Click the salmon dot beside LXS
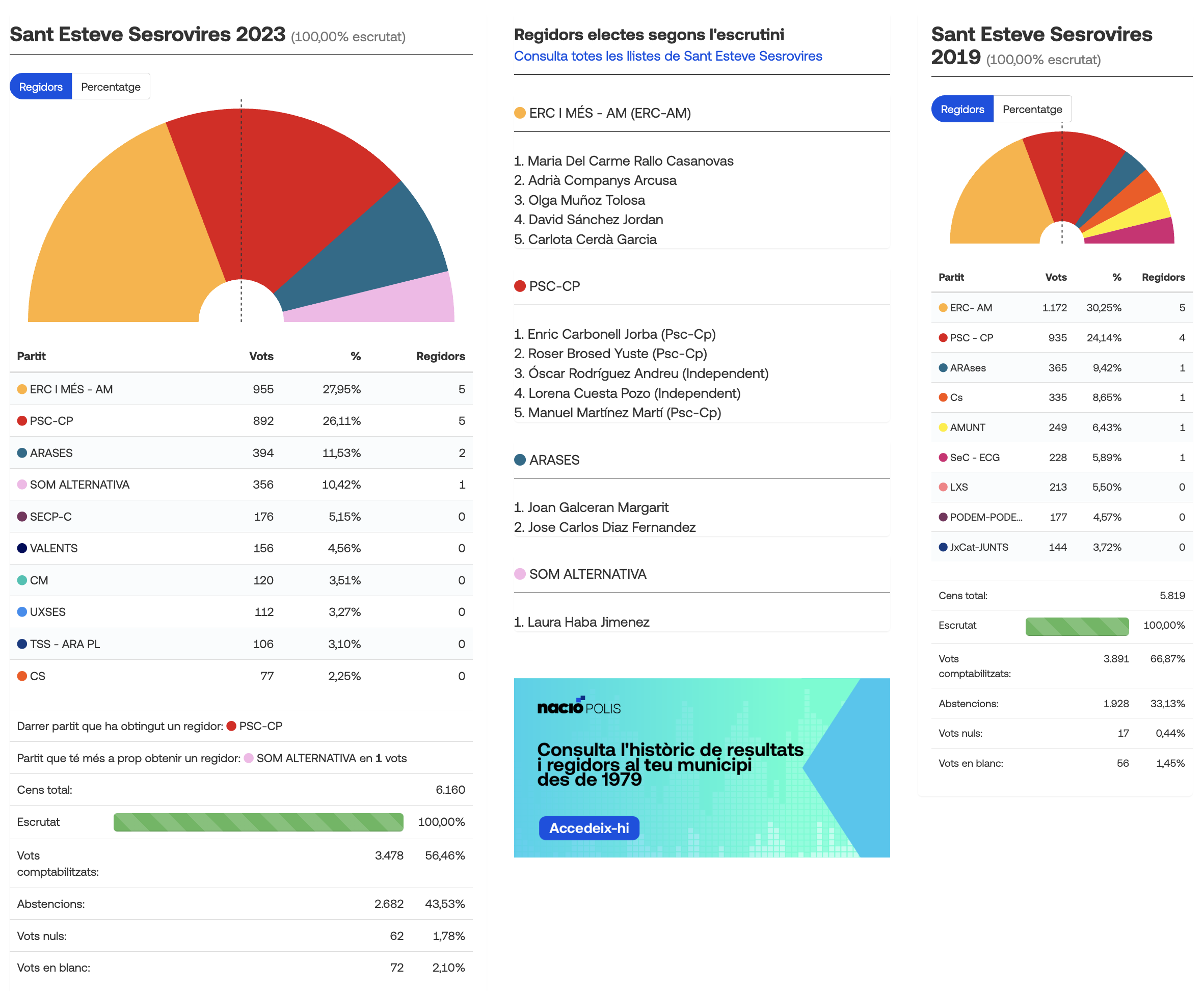 943,487
